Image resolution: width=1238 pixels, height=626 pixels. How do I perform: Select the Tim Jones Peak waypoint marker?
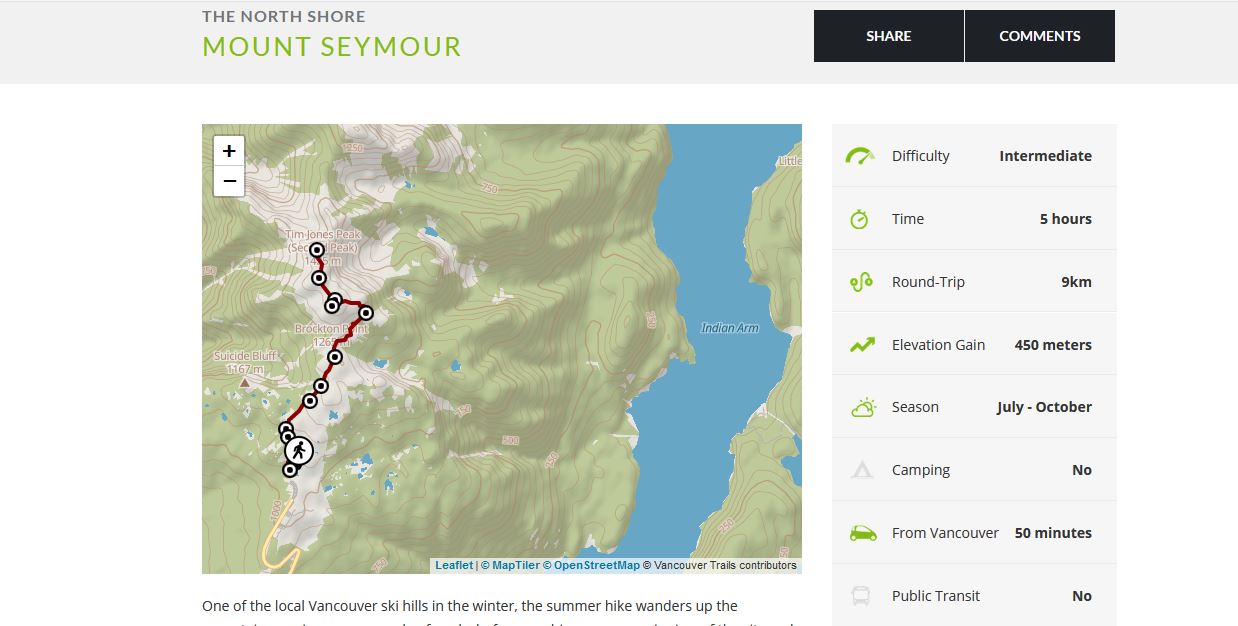pos(316,250)
